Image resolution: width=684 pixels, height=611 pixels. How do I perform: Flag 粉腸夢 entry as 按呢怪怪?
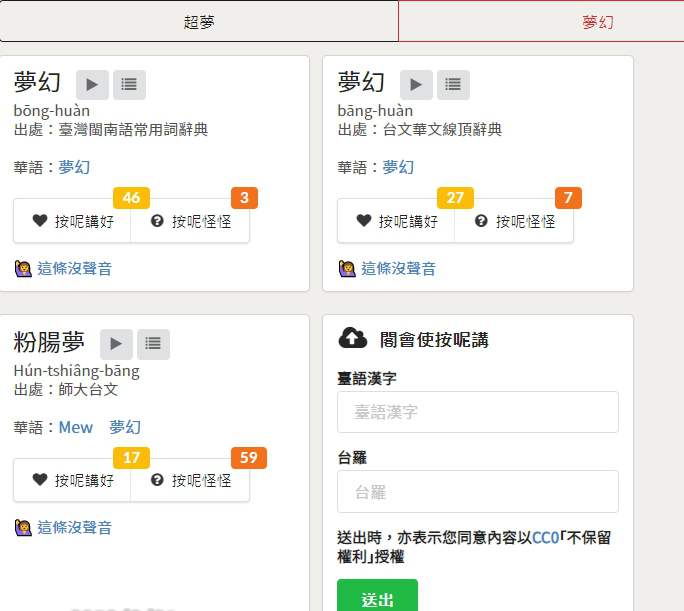190,480
